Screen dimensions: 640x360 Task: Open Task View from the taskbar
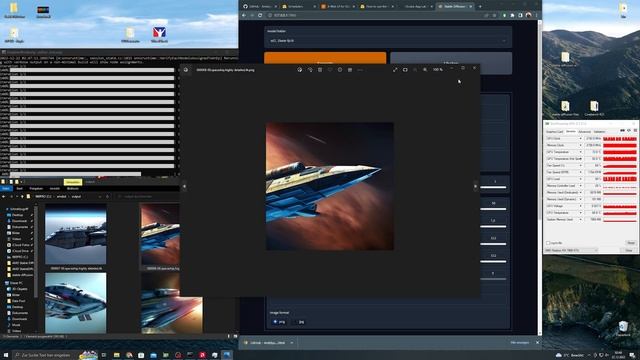(x=104, y=355)
